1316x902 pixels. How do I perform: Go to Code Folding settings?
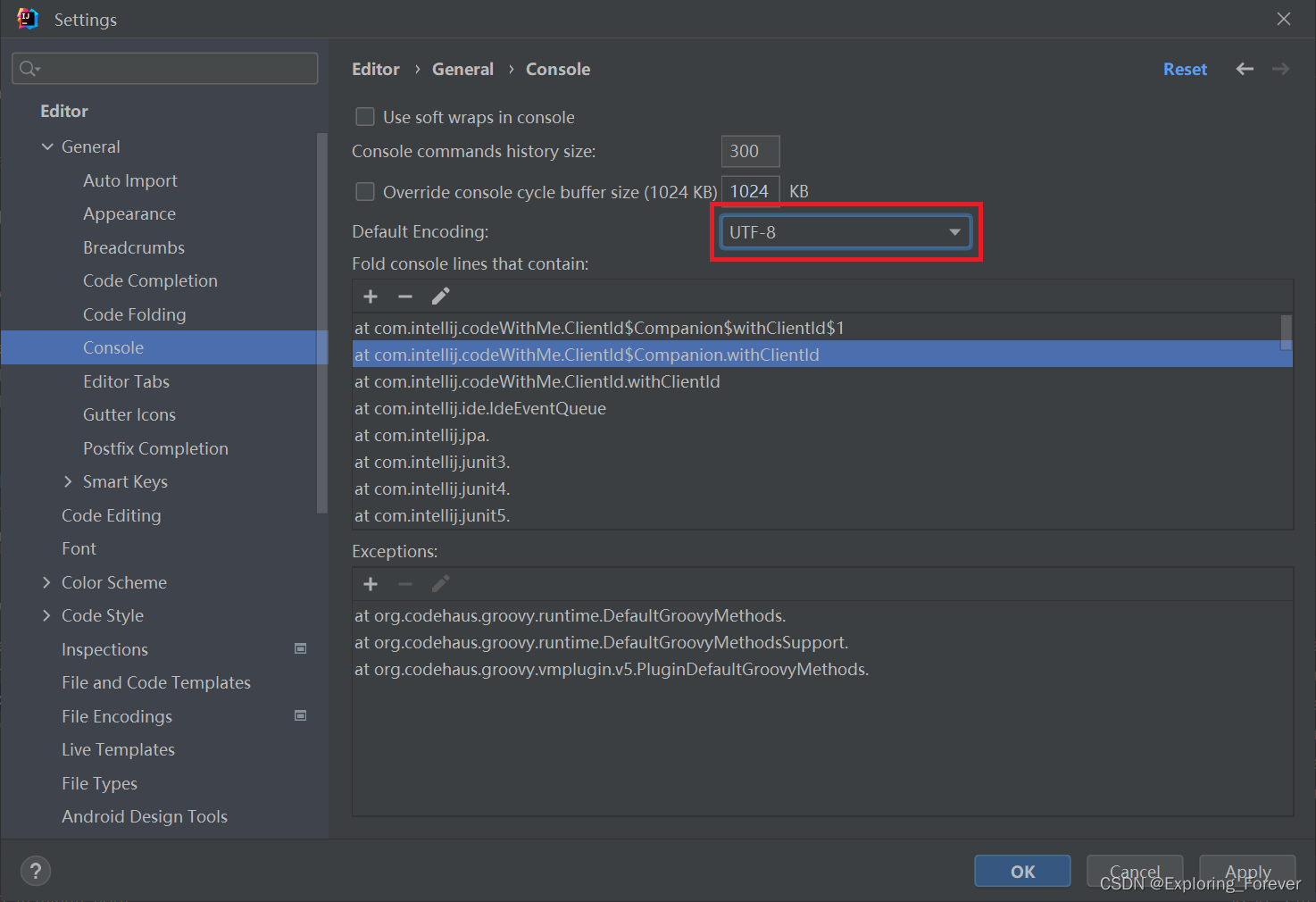click(x=135, y=314)
